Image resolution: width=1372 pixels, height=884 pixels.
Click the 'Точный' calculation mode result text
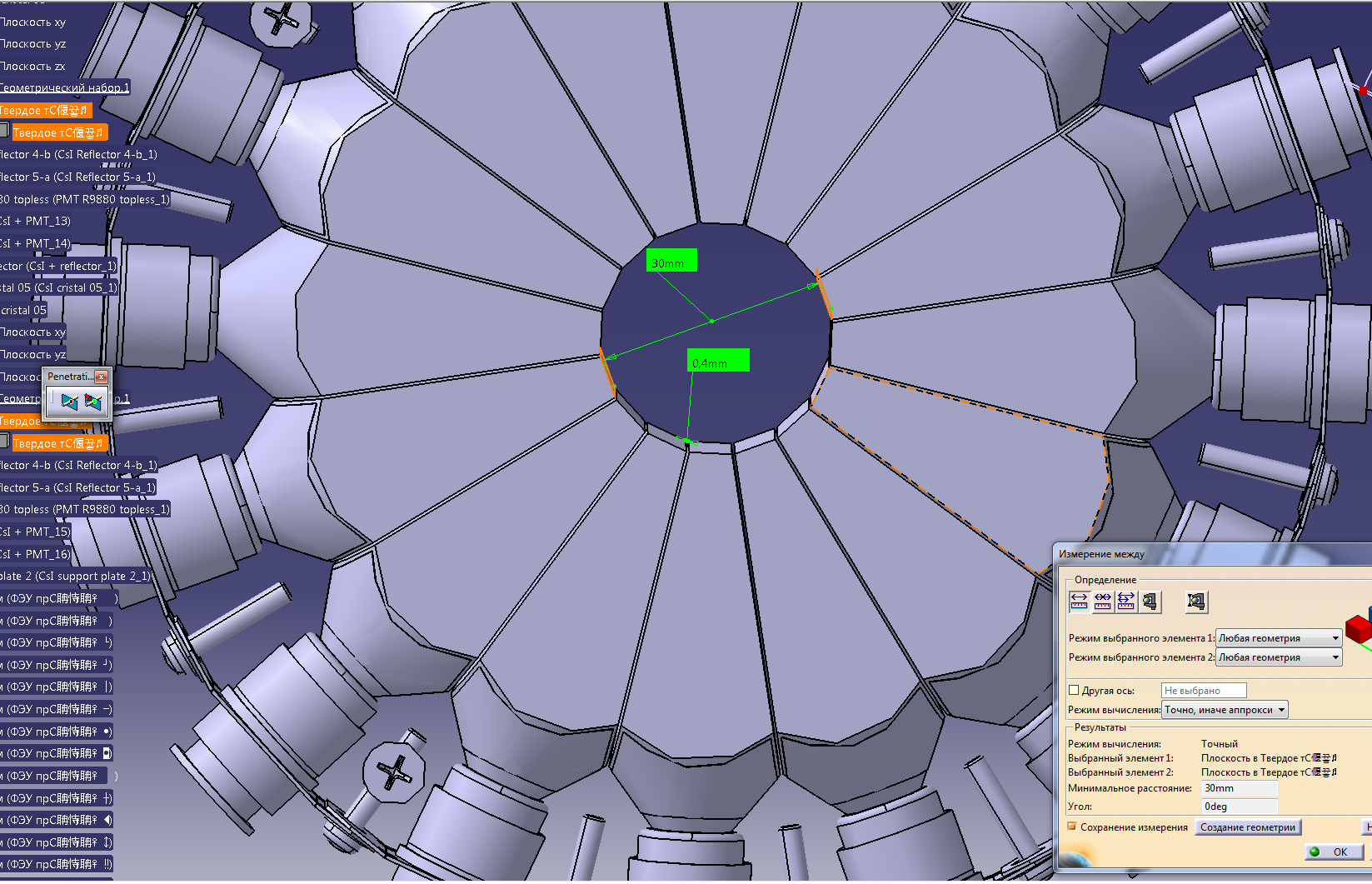[1220, 744]
